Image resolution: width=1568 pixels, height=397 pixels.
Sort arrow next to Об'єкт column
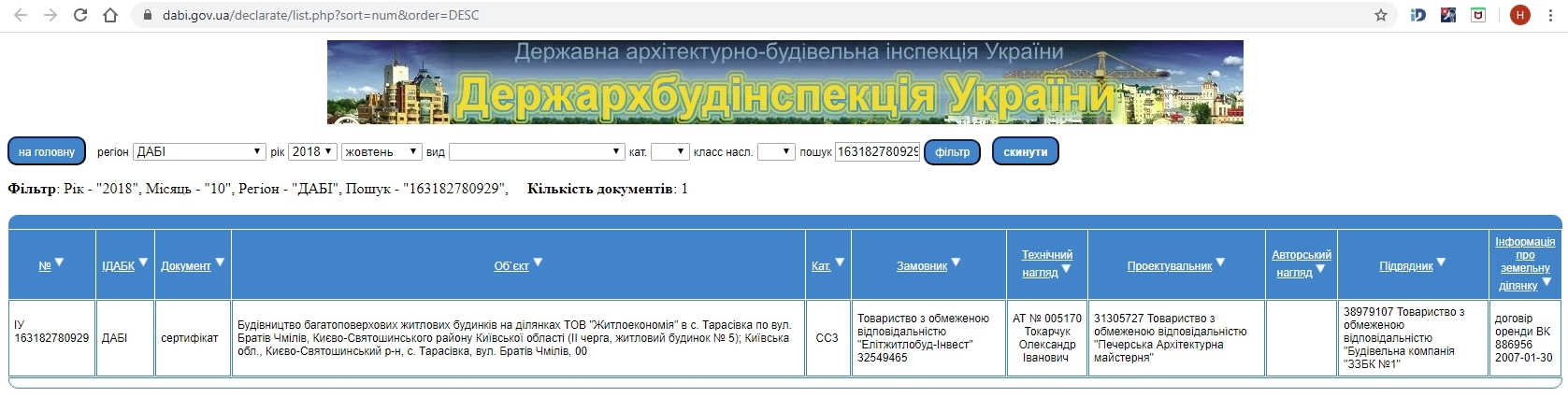pos(538,262)
